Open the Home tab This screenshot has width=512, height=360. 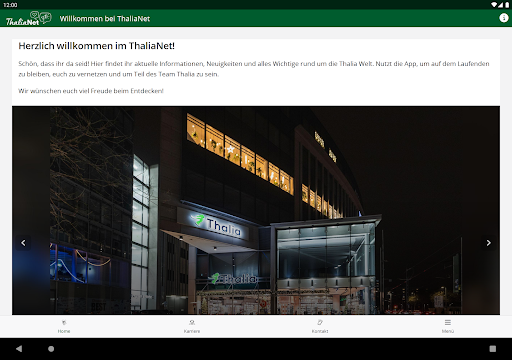pos(64,326)
